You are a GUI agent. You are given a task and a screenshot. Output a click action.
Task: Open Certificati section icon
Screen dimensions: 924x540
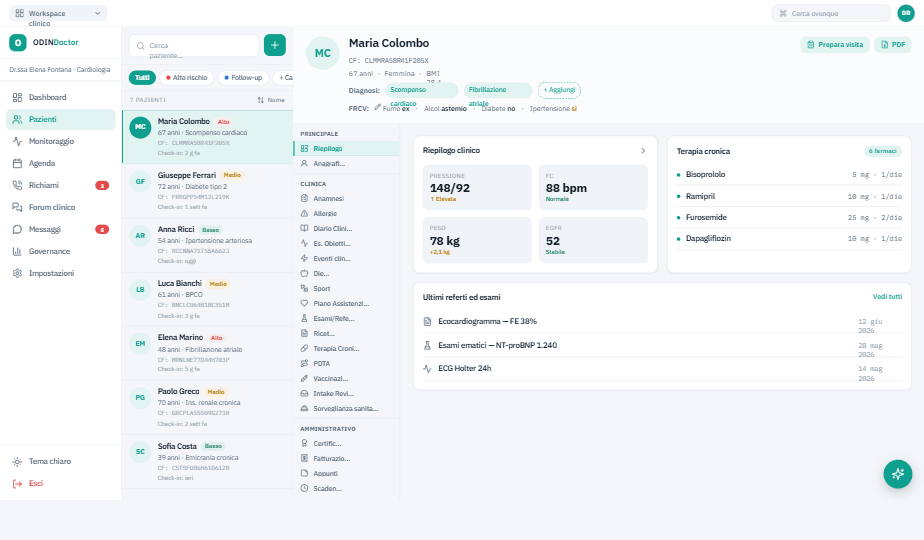[x=304, y=443]
